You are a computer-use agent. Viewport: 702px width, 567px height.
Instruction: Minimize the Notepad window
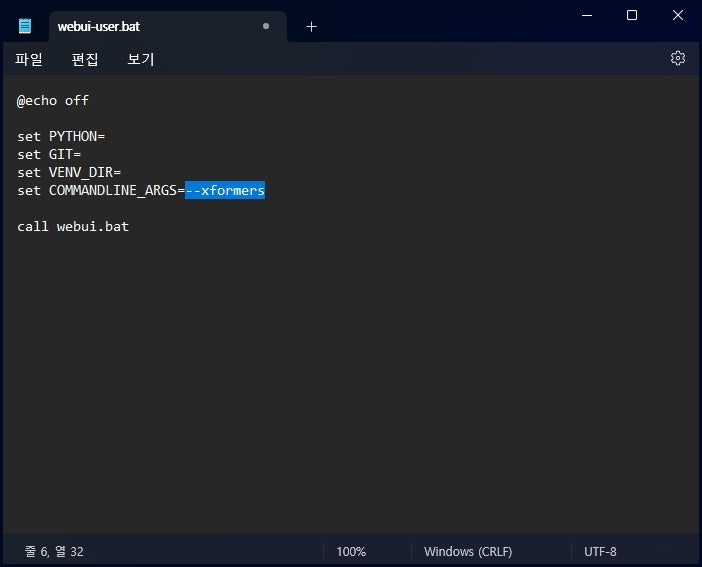click(x=587, y=15)
